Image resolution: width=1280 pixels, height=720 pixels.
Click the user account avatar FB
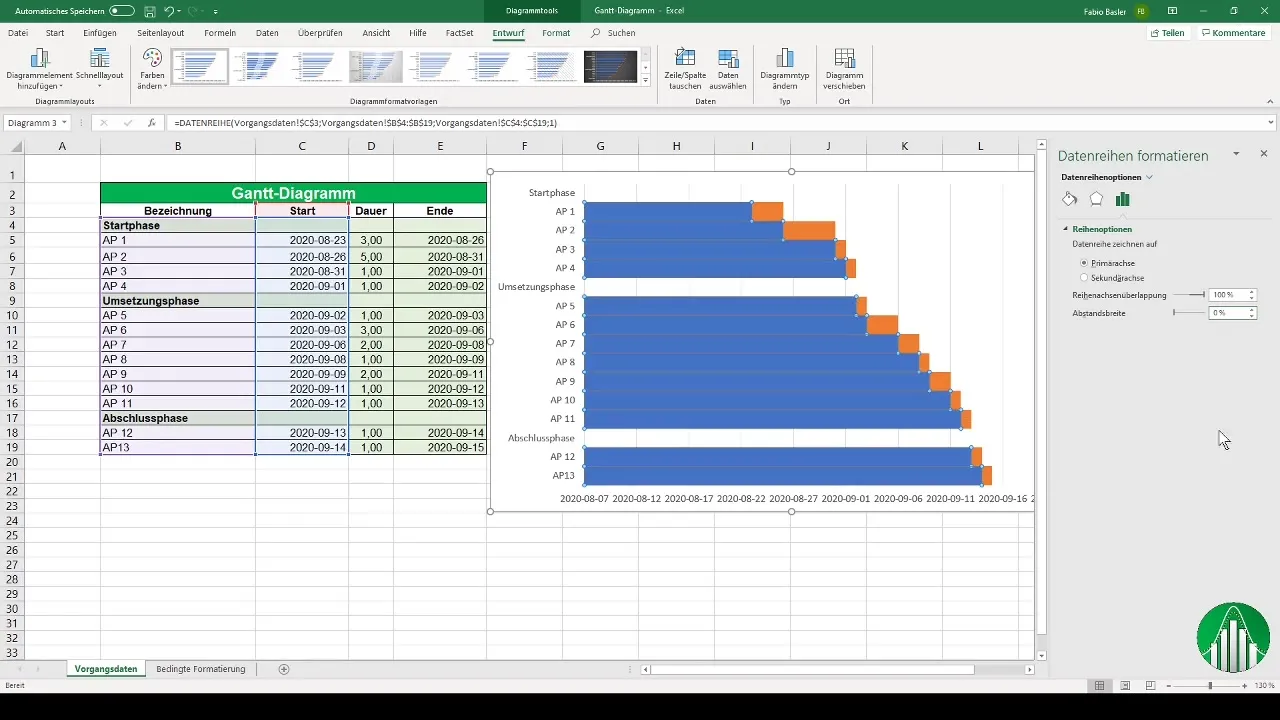(x=1141, y=11)
